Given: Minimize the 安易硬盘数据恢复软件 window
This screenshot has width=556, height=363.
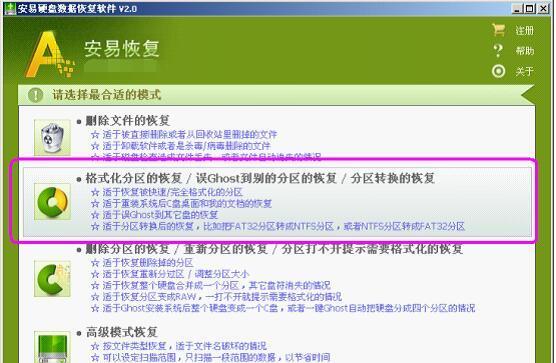Looking at the screenshot, I should (517, 9).
